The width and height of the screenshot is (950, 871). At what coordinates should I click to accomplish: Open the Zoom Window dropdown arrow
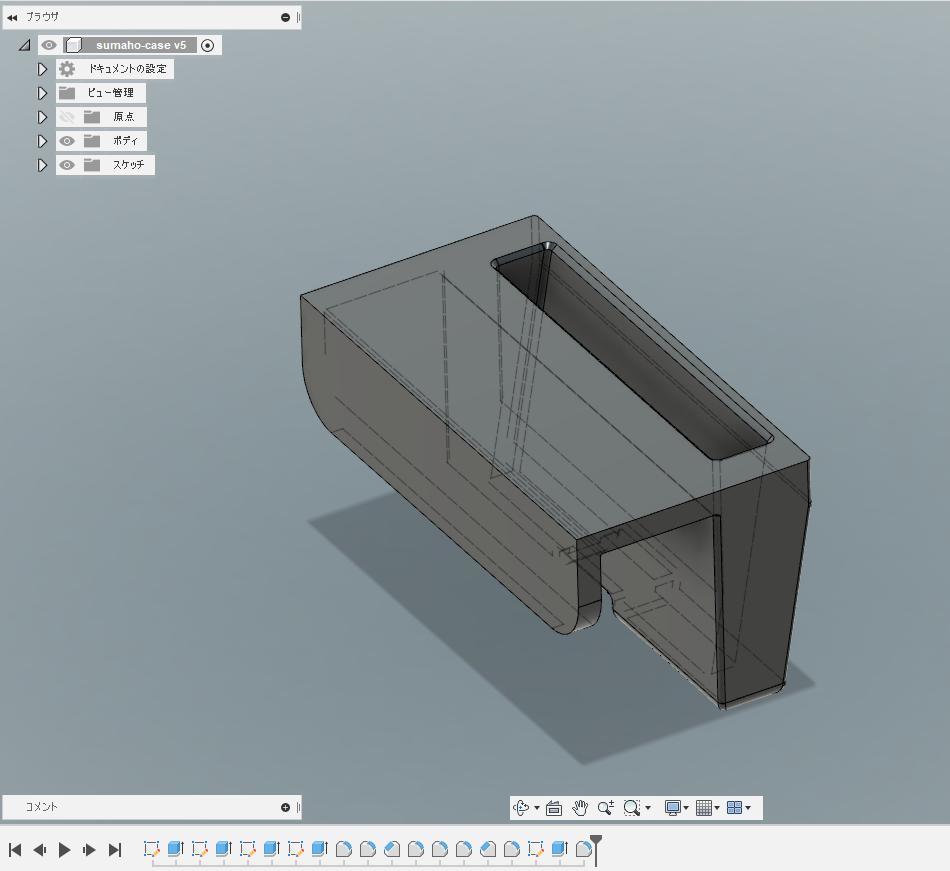(x=648, y=808)
